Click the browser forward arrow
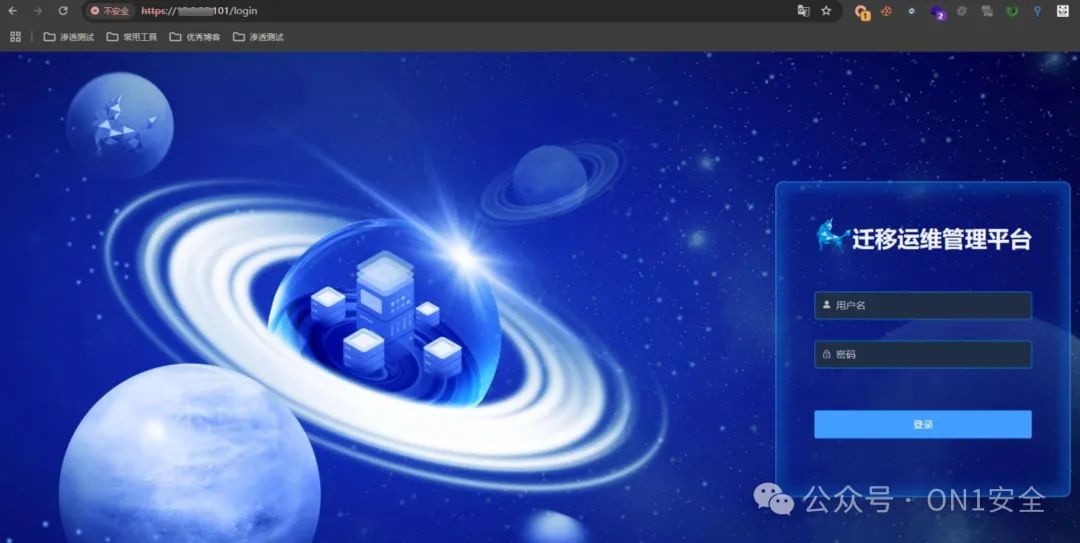The width and height of the screenshot is (1080, 543). pyautogui.click(x=37, y=11)
